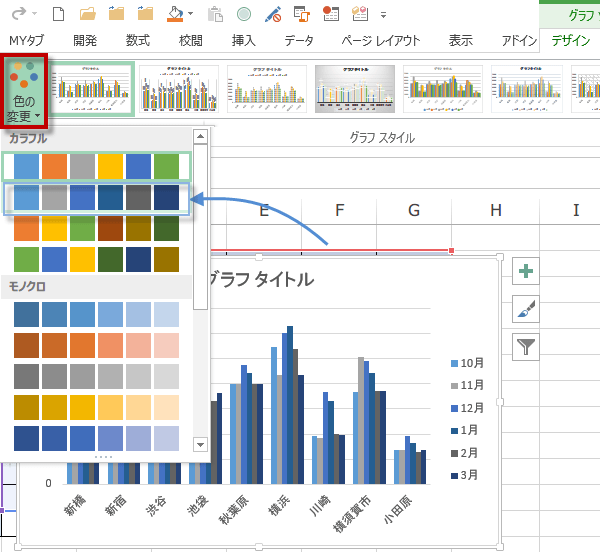Image resolution: width=600 pixels, height=552 pixels.
Task: Click the paste clipboard icon in toolbar
Action: tap(215, 15)
